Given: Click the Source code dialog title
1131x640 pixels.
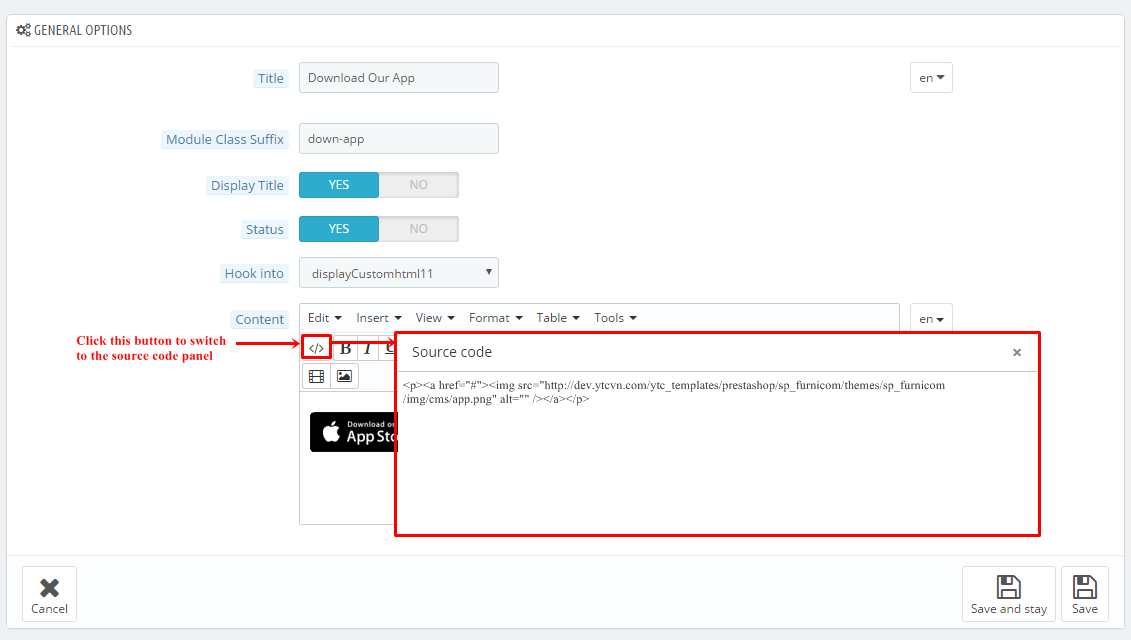Looking at the screenshot, I should click(452, 352).
